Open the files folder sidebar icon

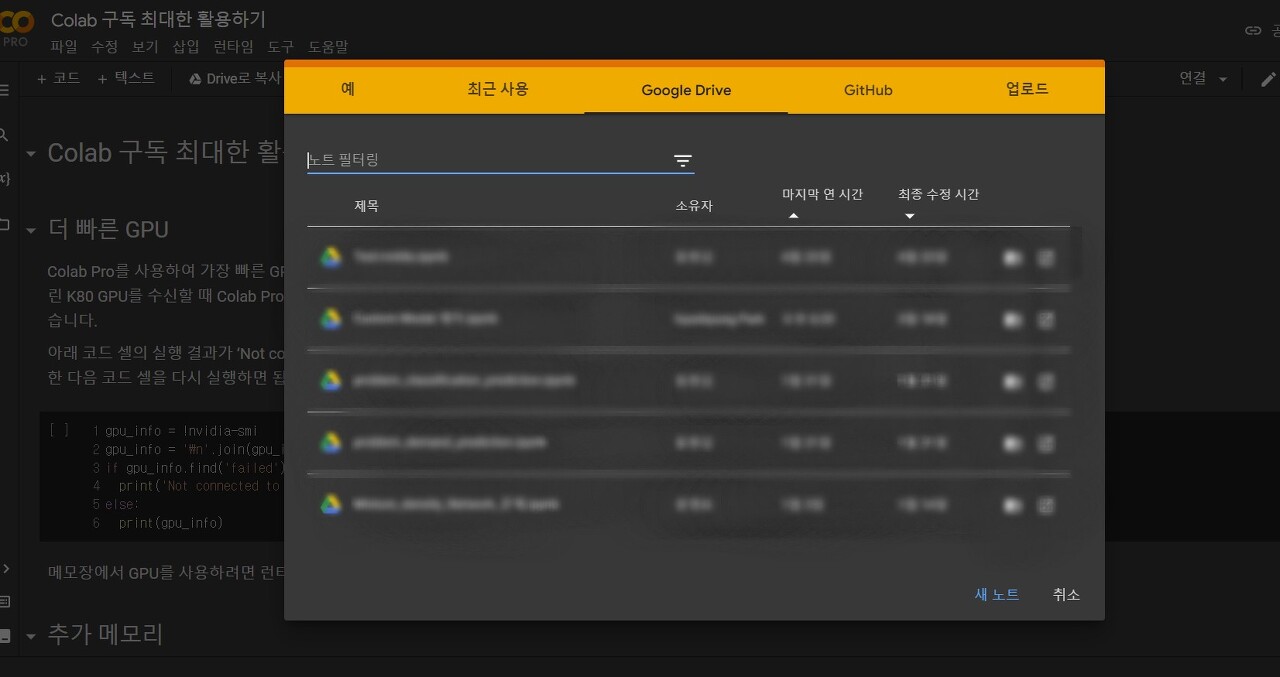[x=4, y=225]
